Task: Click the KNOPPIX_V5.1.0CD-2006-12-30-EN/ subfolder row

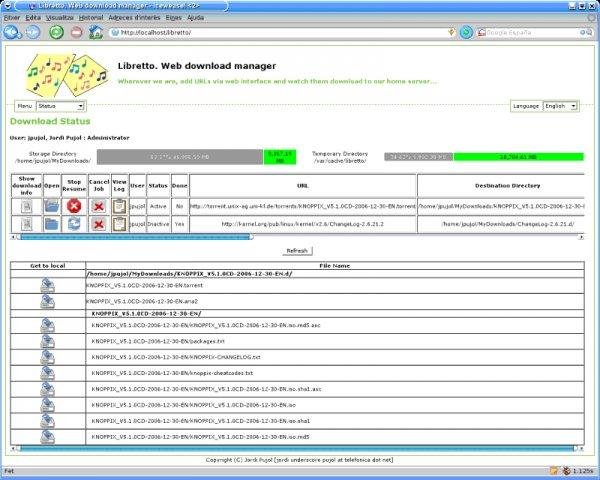Action: [297, 313]
